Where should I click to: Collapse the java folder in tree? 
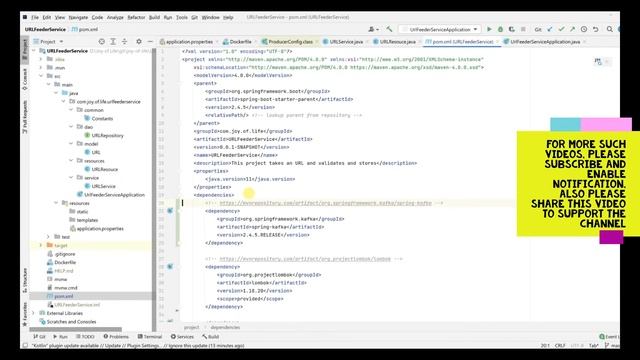click(x=56, y=93)
